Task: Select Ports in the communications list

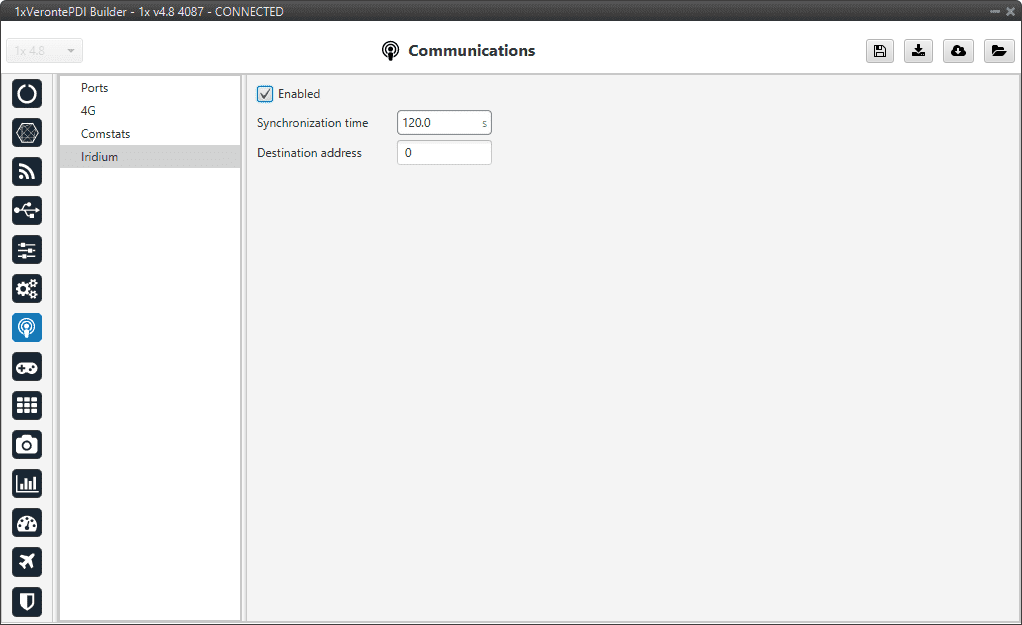Action: 95,88
